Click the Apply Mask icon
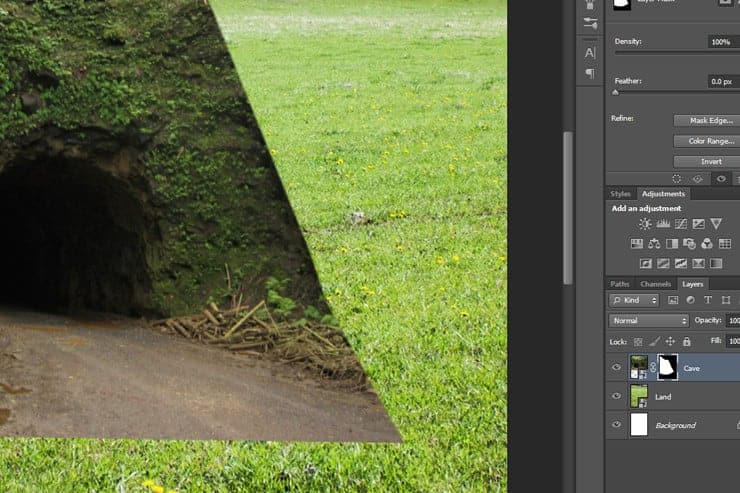Screen dimensions: 740x493 pos(698,179)
